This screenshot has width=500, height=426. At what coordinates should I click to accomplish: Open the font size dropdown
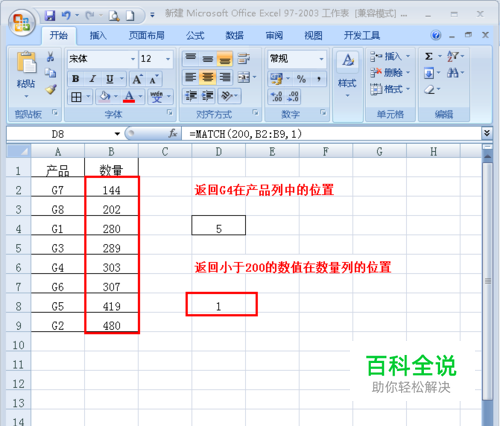tap(168, 59)
